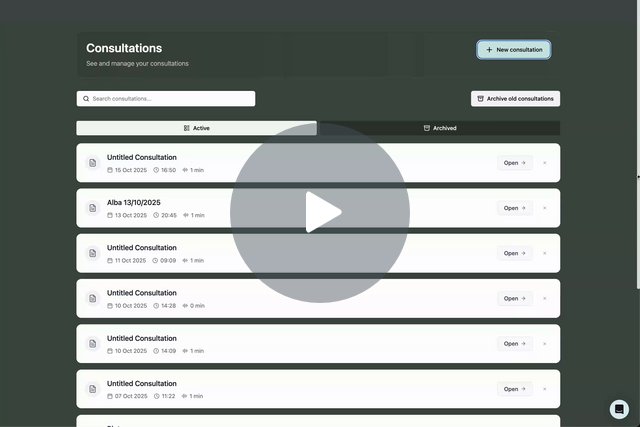The image size is (640, 427).
Task: Remove the Alba 13/10/2025 consultation
Action: pos(544,208)
